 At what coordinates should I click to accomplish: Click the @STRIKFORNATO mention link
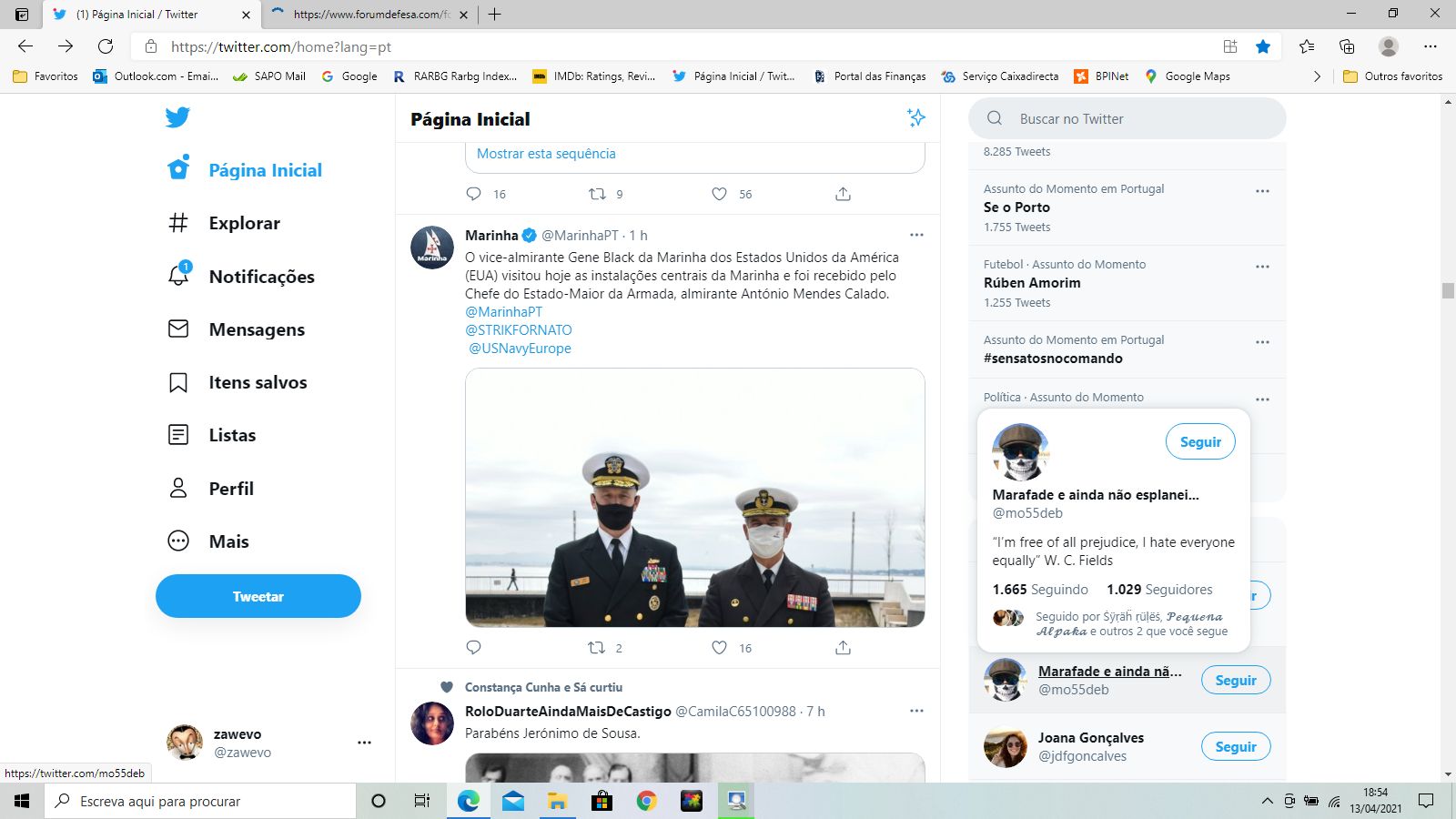tap(519, 330)
